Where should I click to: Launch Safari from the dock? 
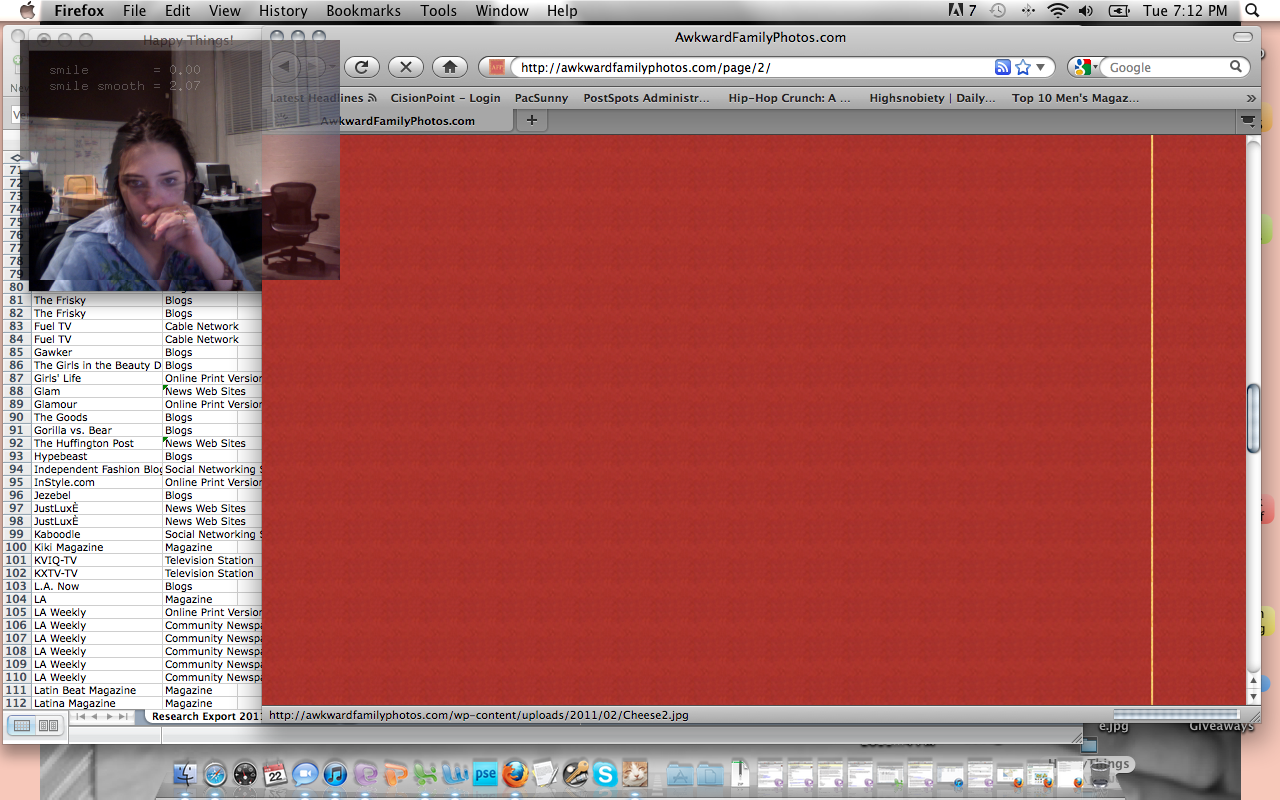[x=215, y=774]
